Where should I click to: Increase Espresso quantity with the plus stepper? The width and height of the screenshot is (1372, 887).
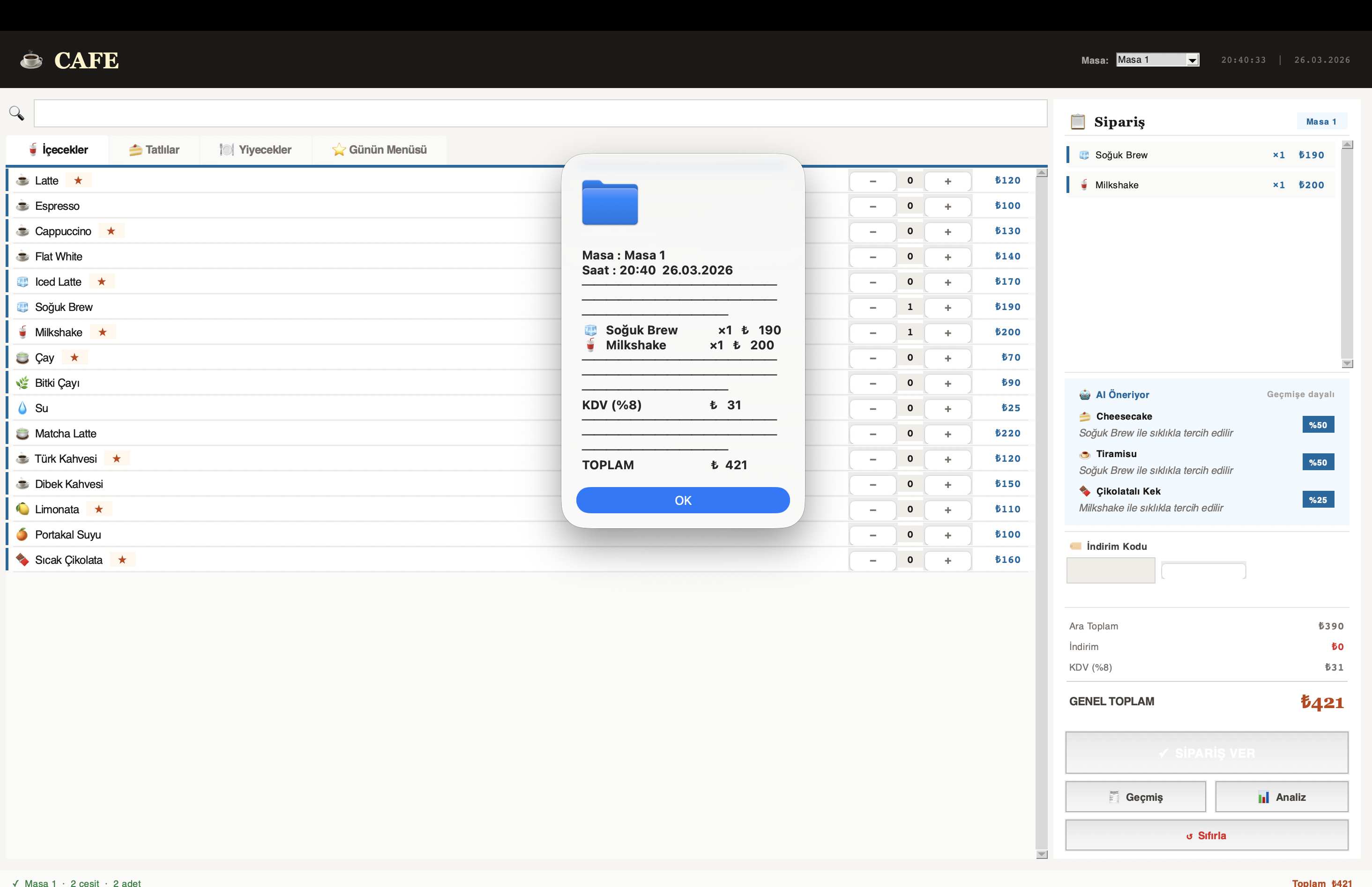tap(948, 206)
